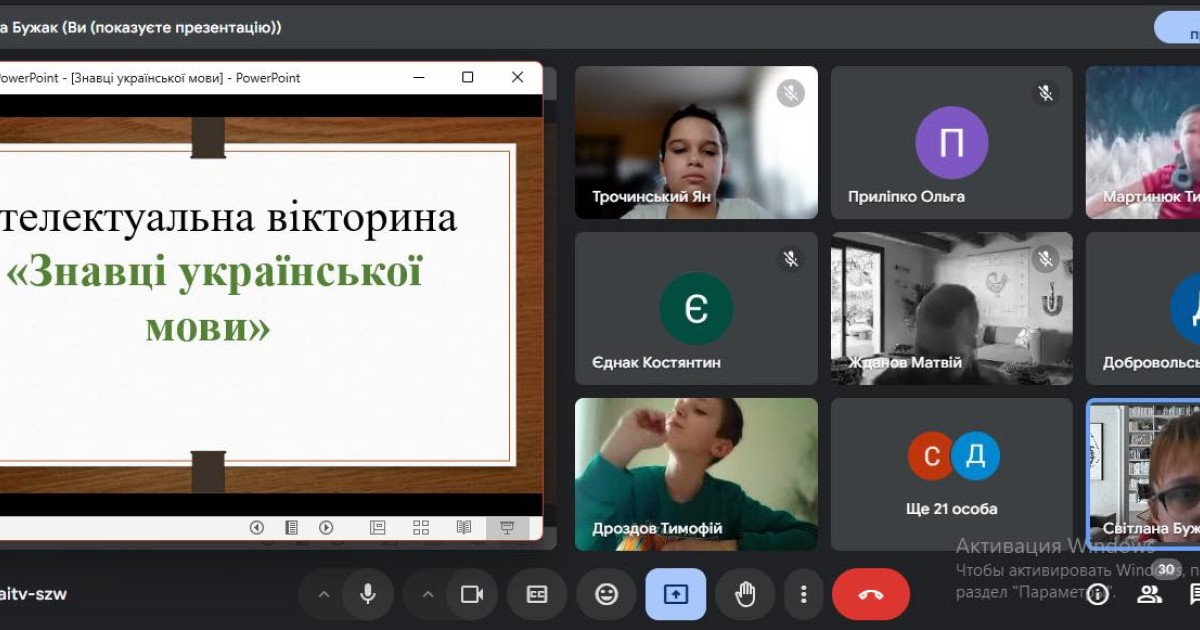Raise hand in the meeting
The width and height of the screenshot is (1200, 630).
pyautogui.click(x=745, y=594)
